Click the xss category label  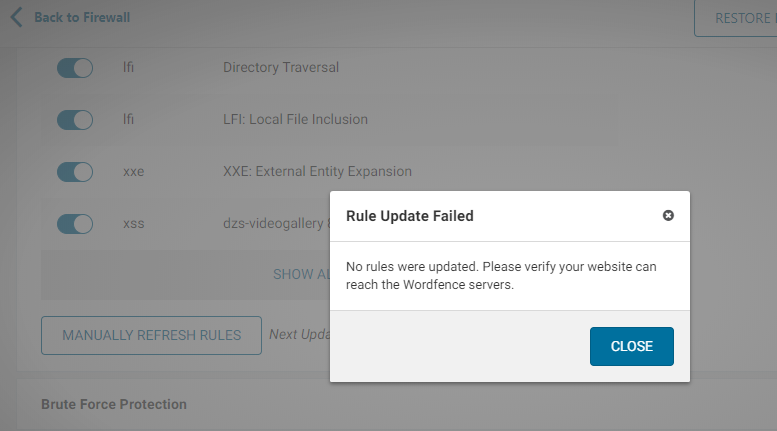point(134,223)
